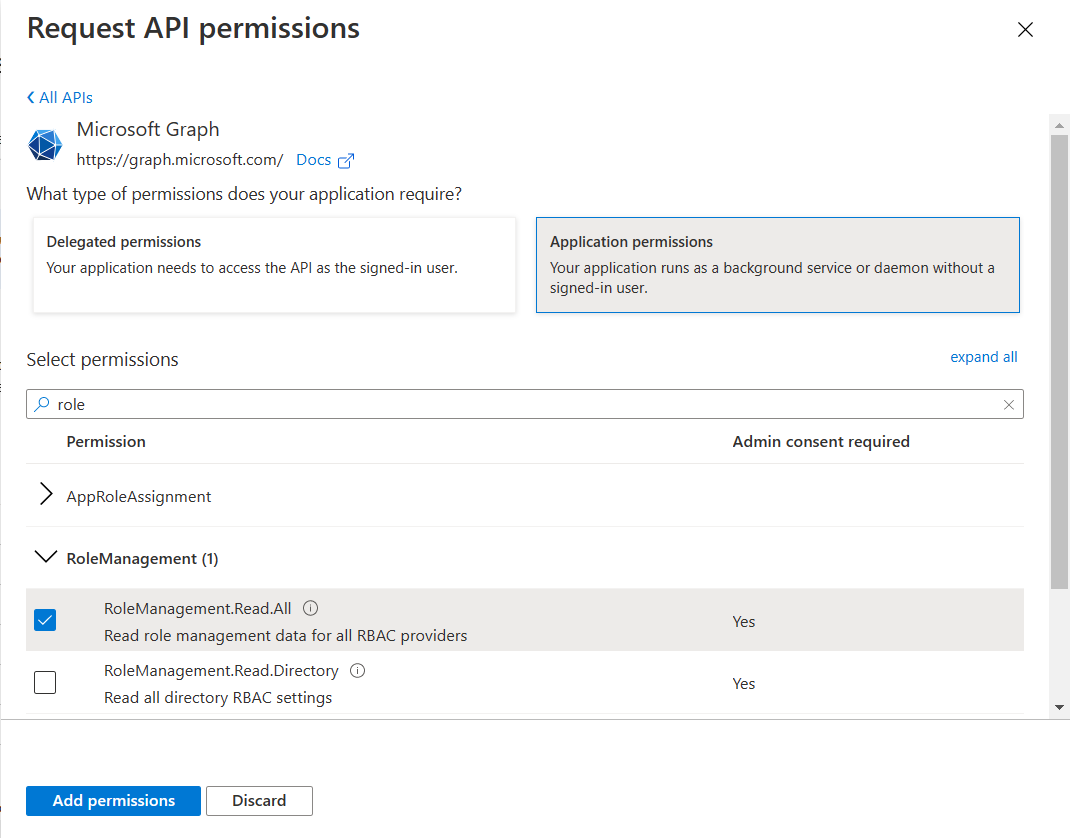Expand the AppRoleAssignment permission group
Viewport: 1070px width, 838px height.
(45, 496)
